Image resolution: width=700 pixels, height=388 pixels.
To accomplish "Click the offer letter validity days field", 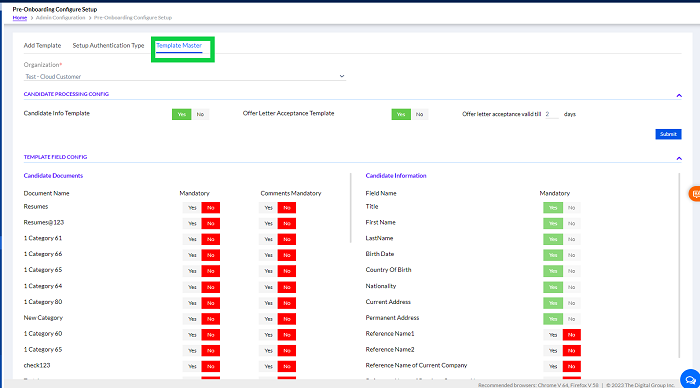I will tap(551, 114).
